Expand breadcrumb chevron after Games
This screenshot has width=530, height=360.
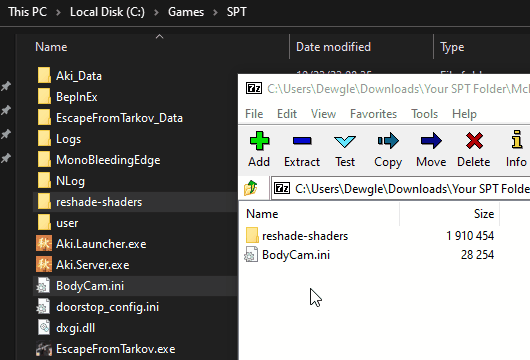215,13
